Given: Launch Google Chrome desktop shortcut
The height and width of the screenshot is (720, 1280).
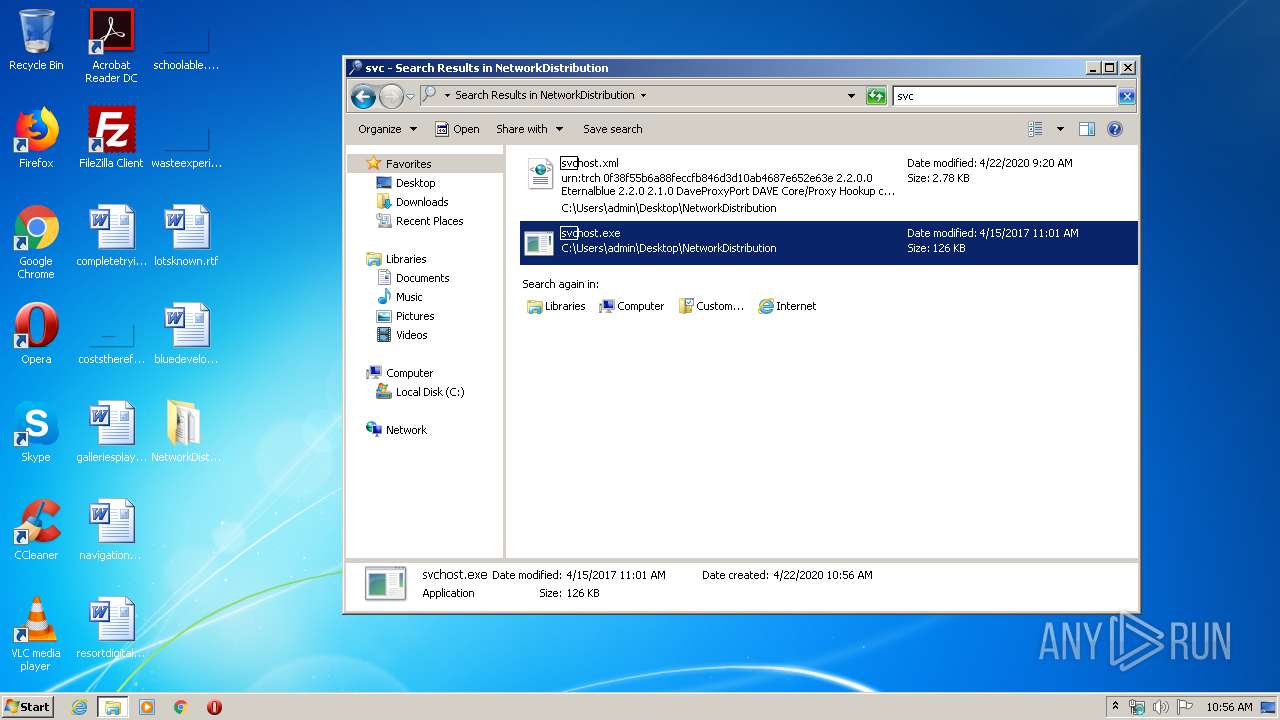Looking at the screenshot, I should (x=36, y=242).
